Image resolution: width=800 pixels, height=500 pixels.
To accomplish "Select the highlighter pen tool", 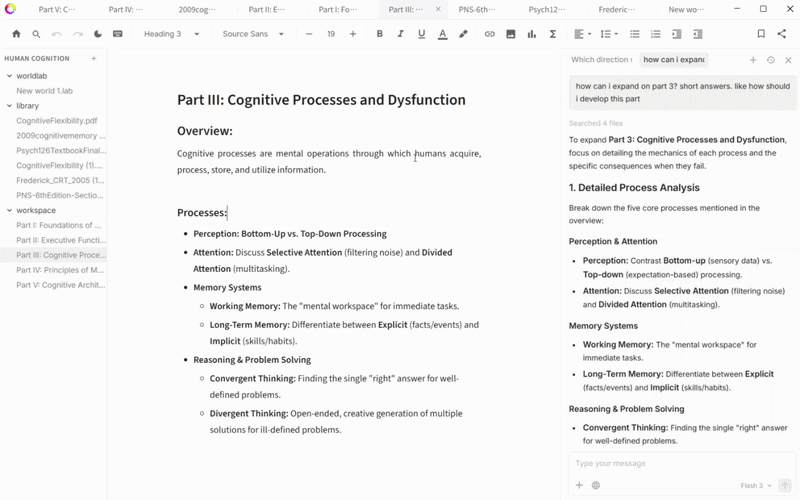I will coord(463,34).
